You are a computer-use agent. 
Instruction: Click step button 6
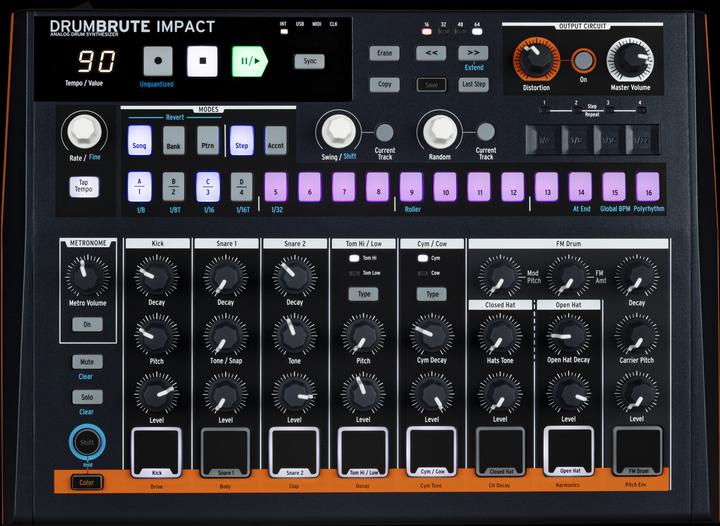[309, 187]
